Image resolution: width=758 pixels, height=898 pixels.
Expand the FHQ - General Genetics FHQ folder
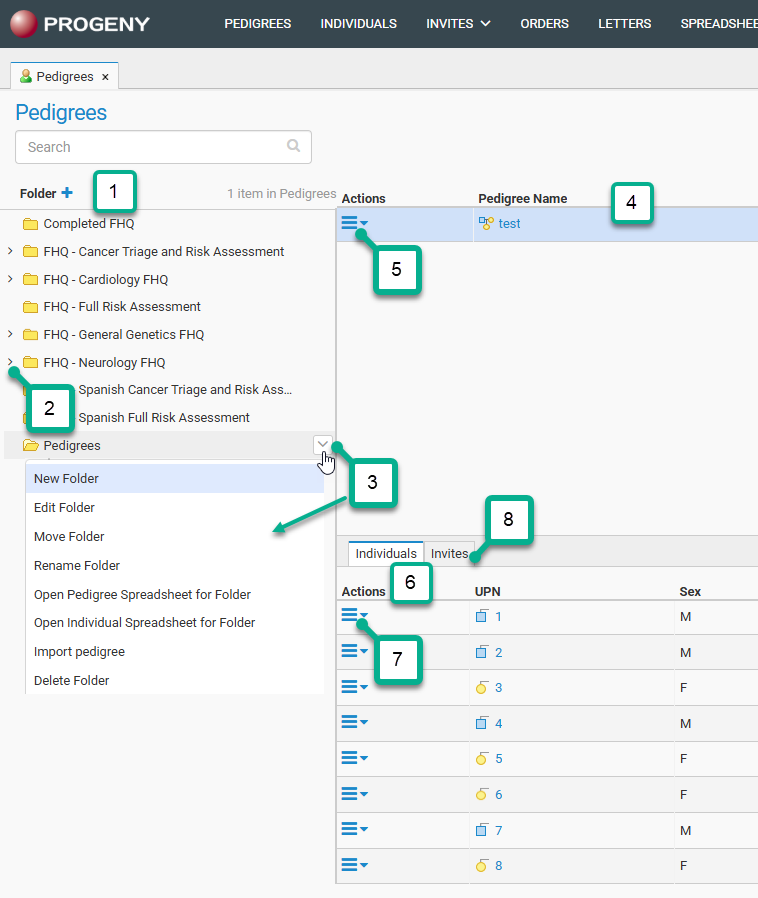pos(10,334)
